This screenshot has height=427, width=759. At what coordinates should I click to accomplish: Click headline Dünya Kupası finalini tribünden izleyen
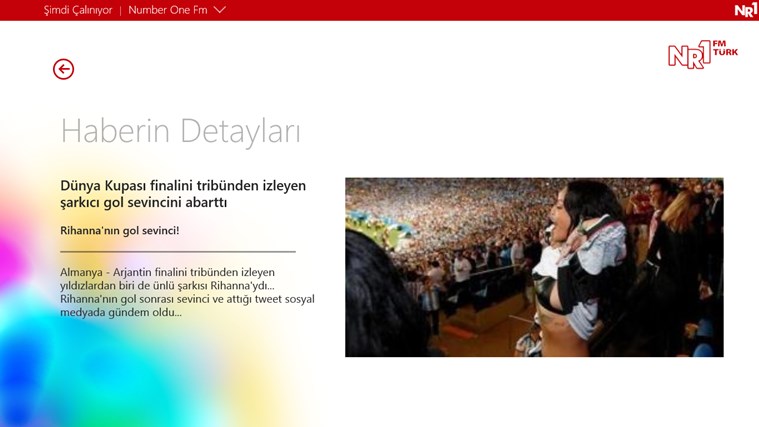click(x=183, y=194)
